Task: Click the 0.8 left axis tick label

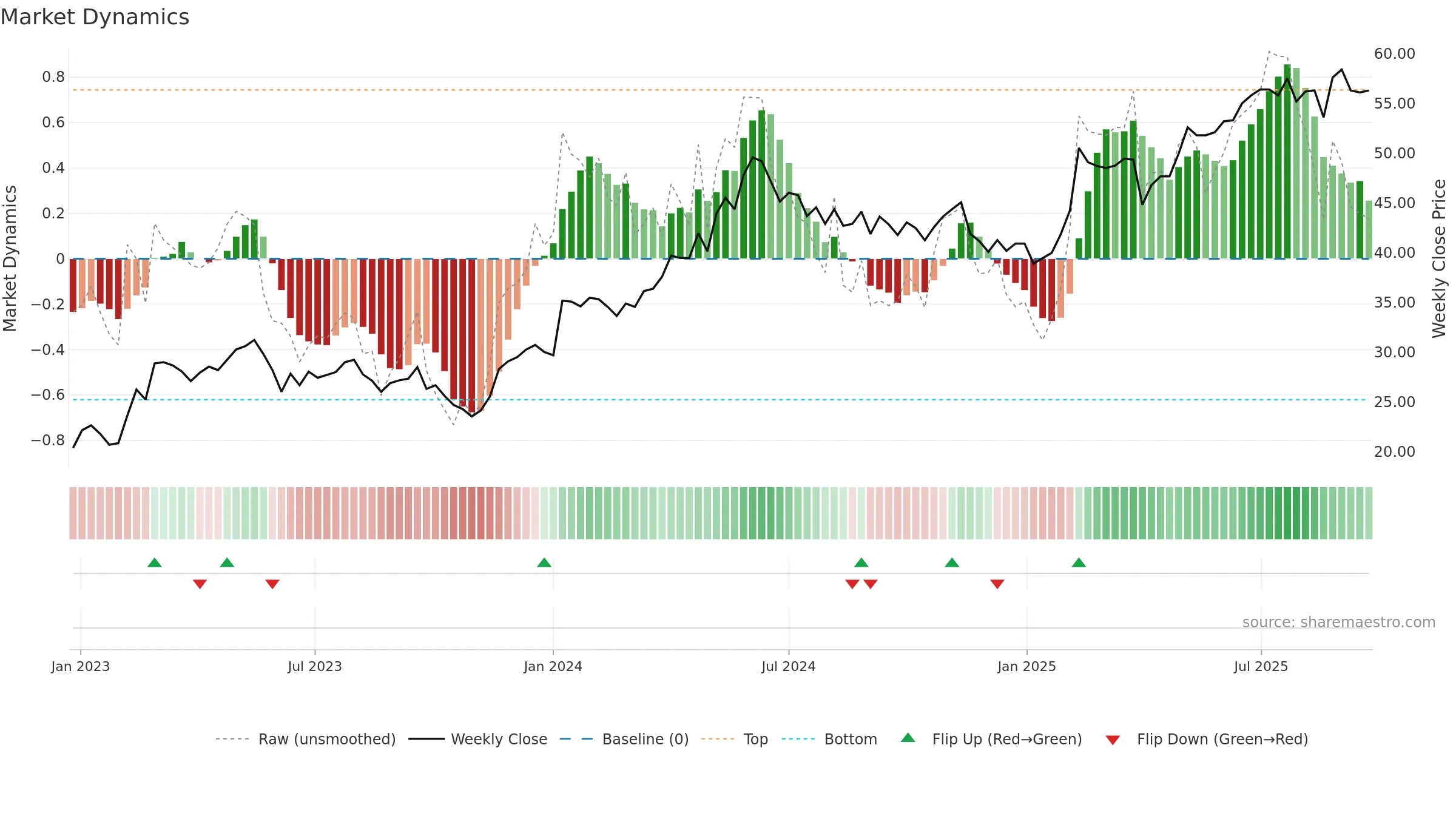Action: point(53,77)
